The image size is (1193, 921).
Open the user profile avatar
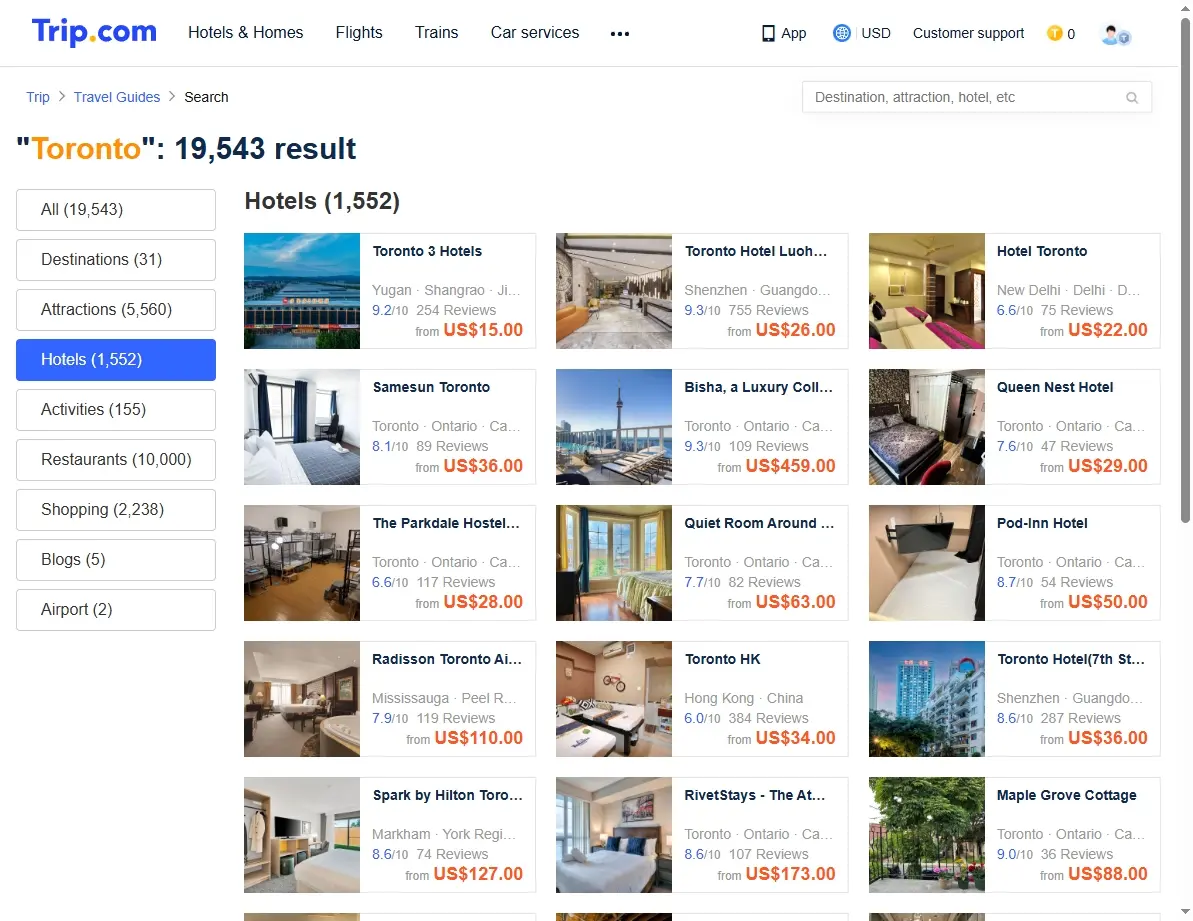point(1115,34)
